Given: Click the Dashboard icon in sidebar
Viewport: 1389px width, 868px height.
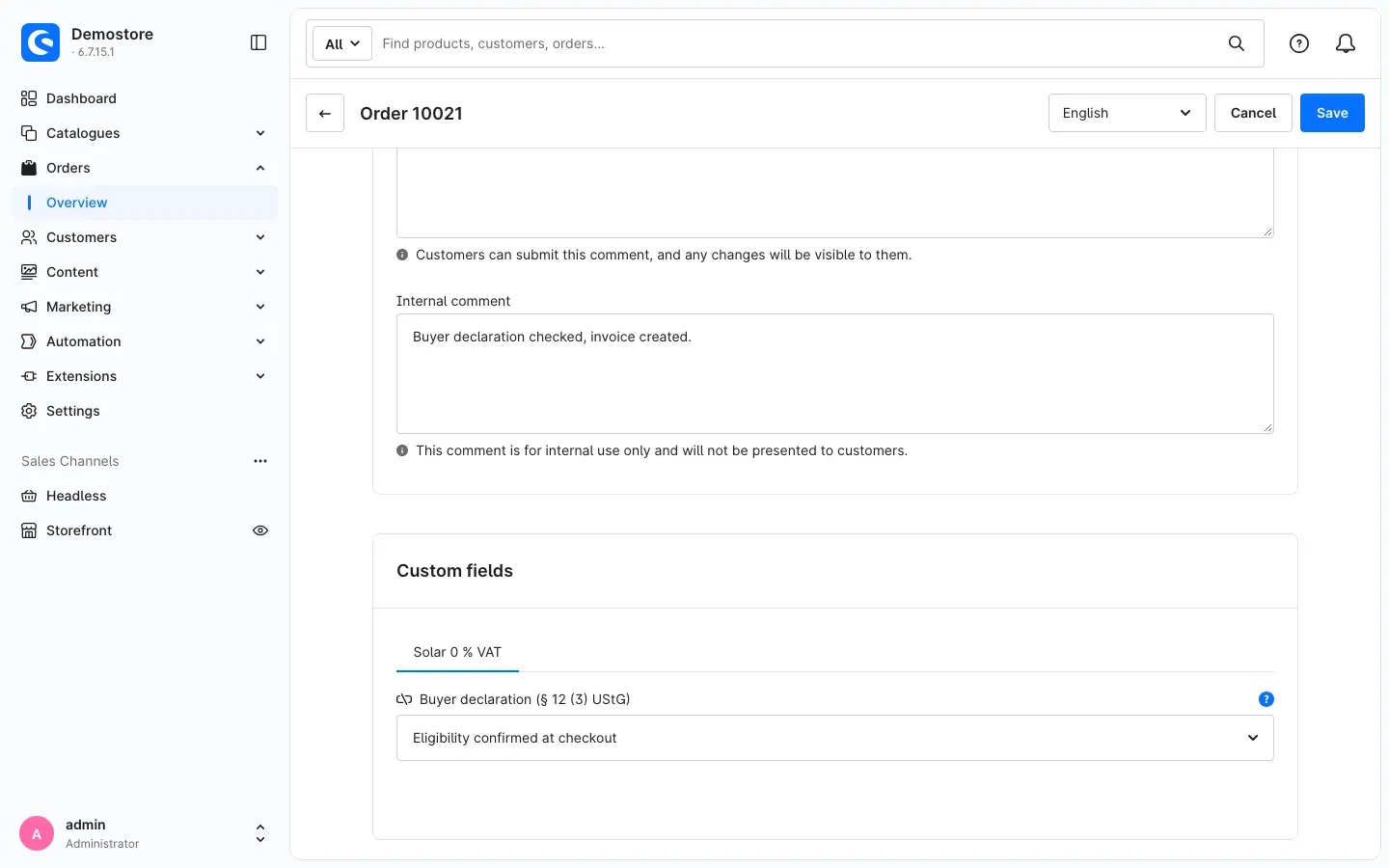Looking at the screenshot, I should 29,98.
